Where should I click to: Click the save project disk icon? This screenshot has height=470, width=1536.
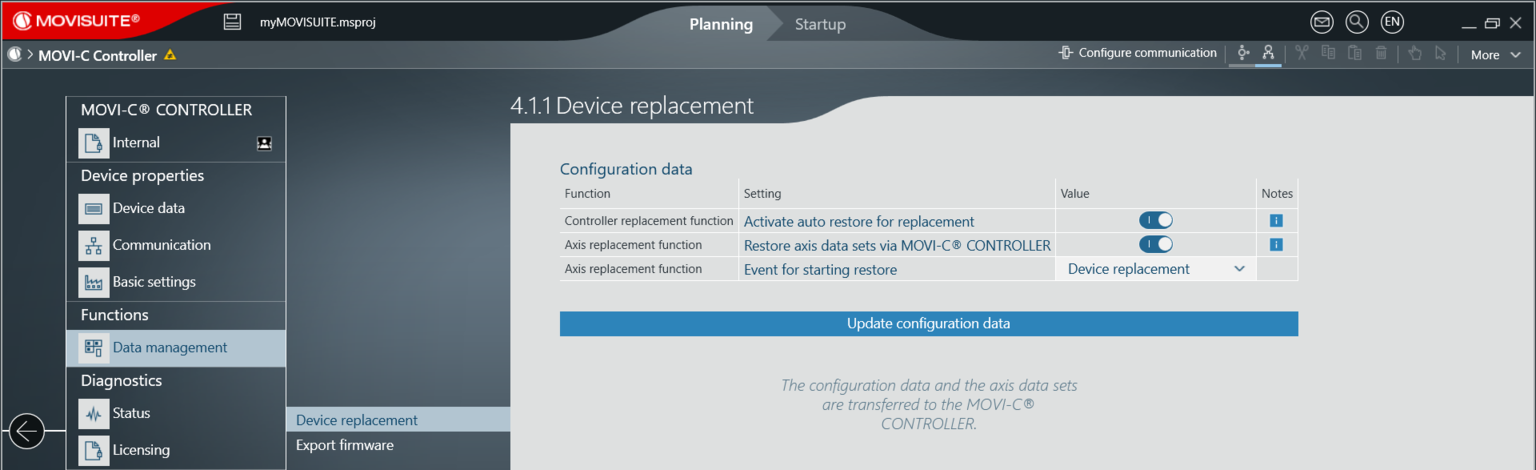point(232,22)
